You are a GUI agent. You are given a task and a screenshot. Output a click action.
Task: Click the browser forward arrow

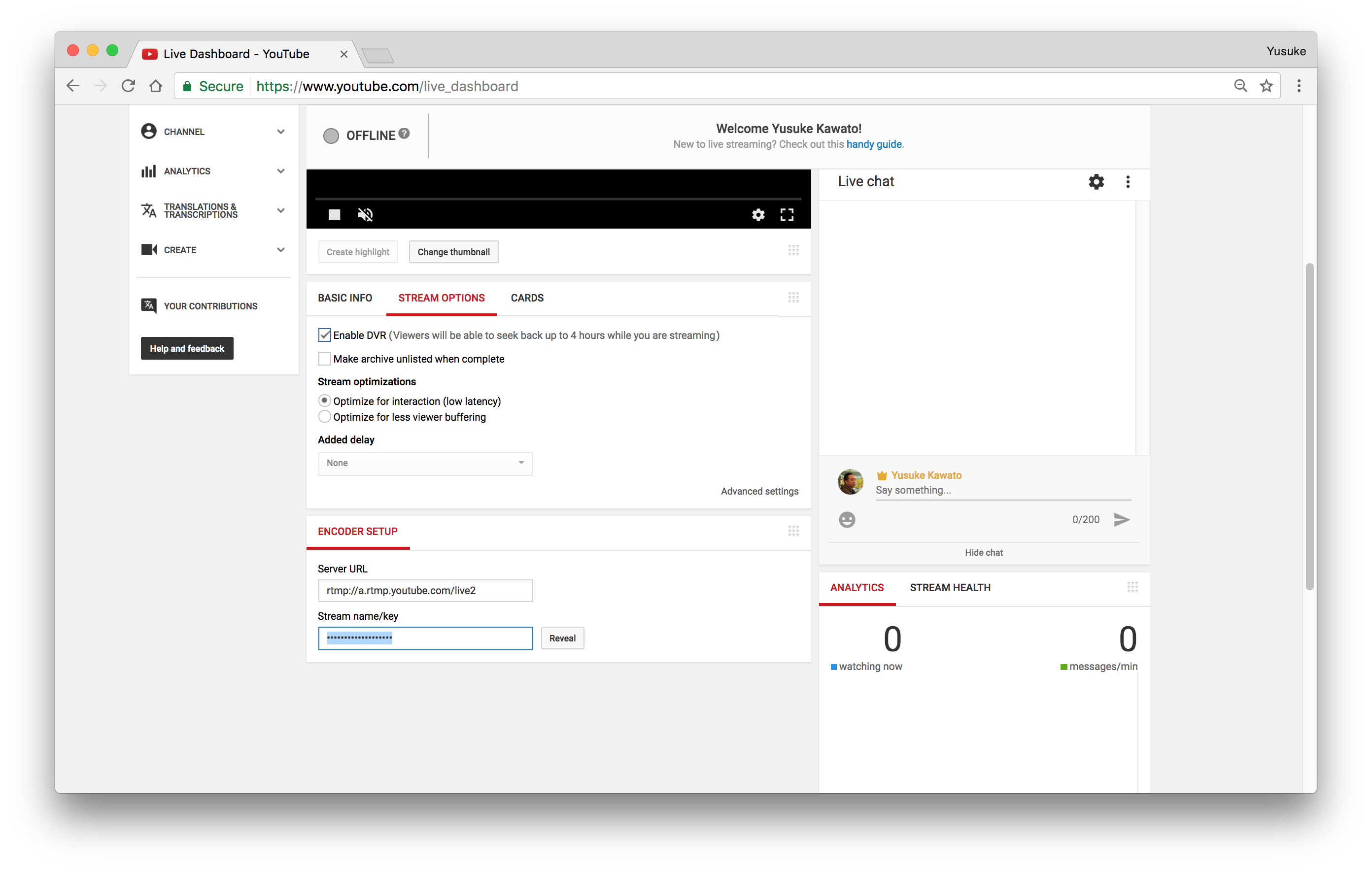pos(100,86)
